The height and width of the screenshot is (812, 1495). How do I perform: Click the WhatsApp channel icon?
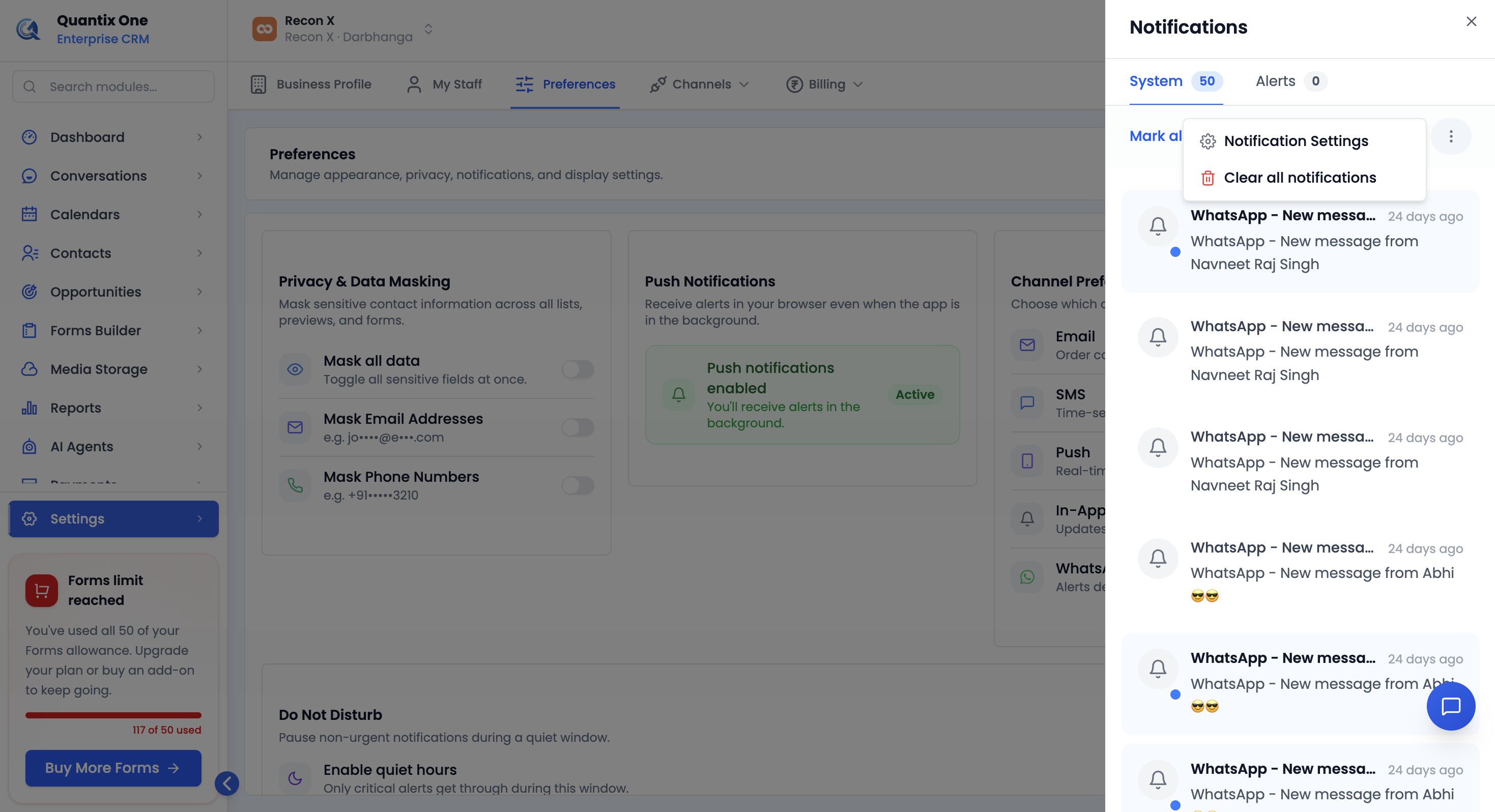[x=1027, y=577]
